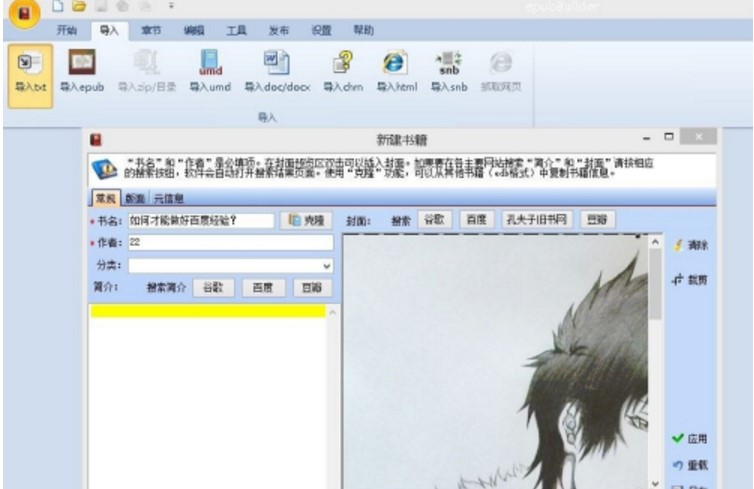
Task: Open the round application menu button
Action: [x=24, y=13]
